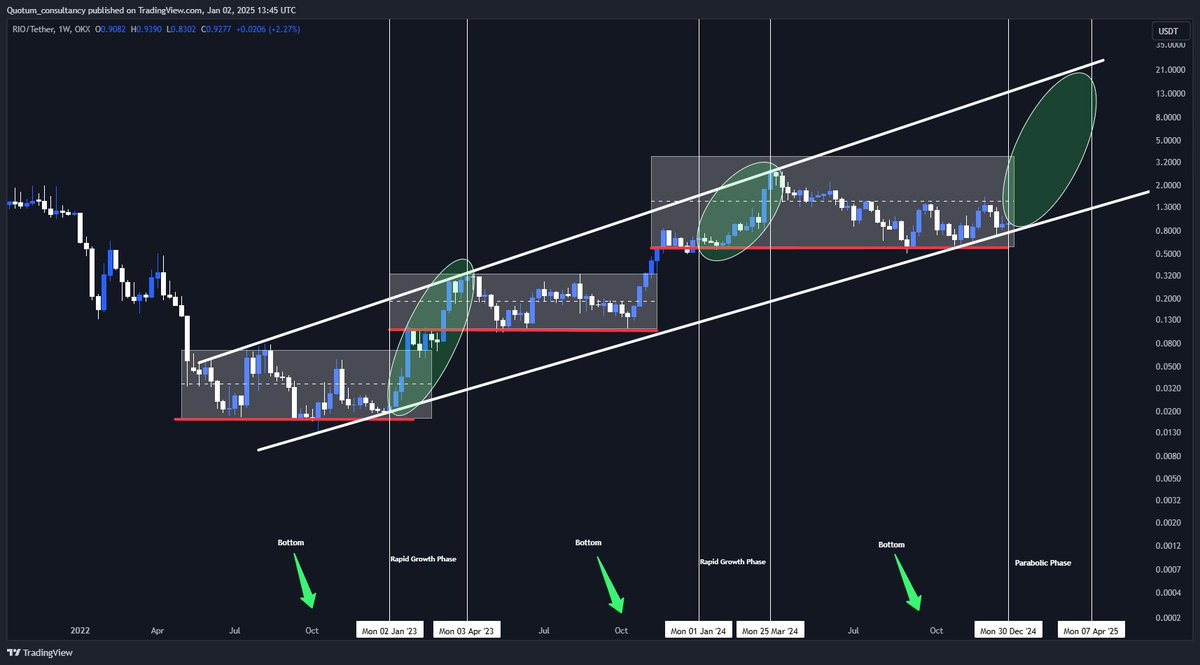
Task: Click the 0.0002 price axis label
Action: (x=1169, y=617)
